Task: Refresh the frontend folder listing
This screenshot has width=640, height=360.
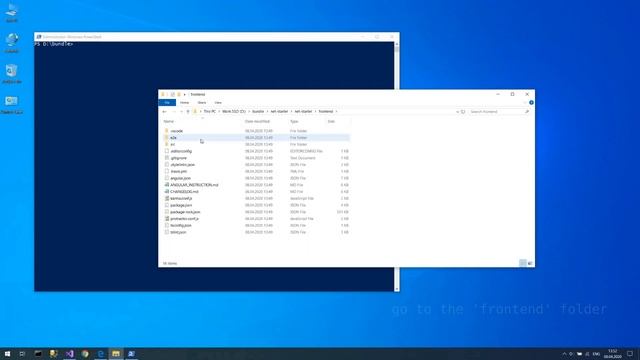Action: [463, 111]
